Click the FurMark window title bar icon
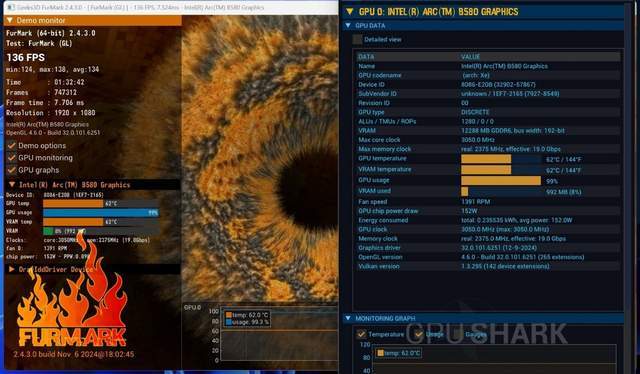 click(x=11, y=7)
